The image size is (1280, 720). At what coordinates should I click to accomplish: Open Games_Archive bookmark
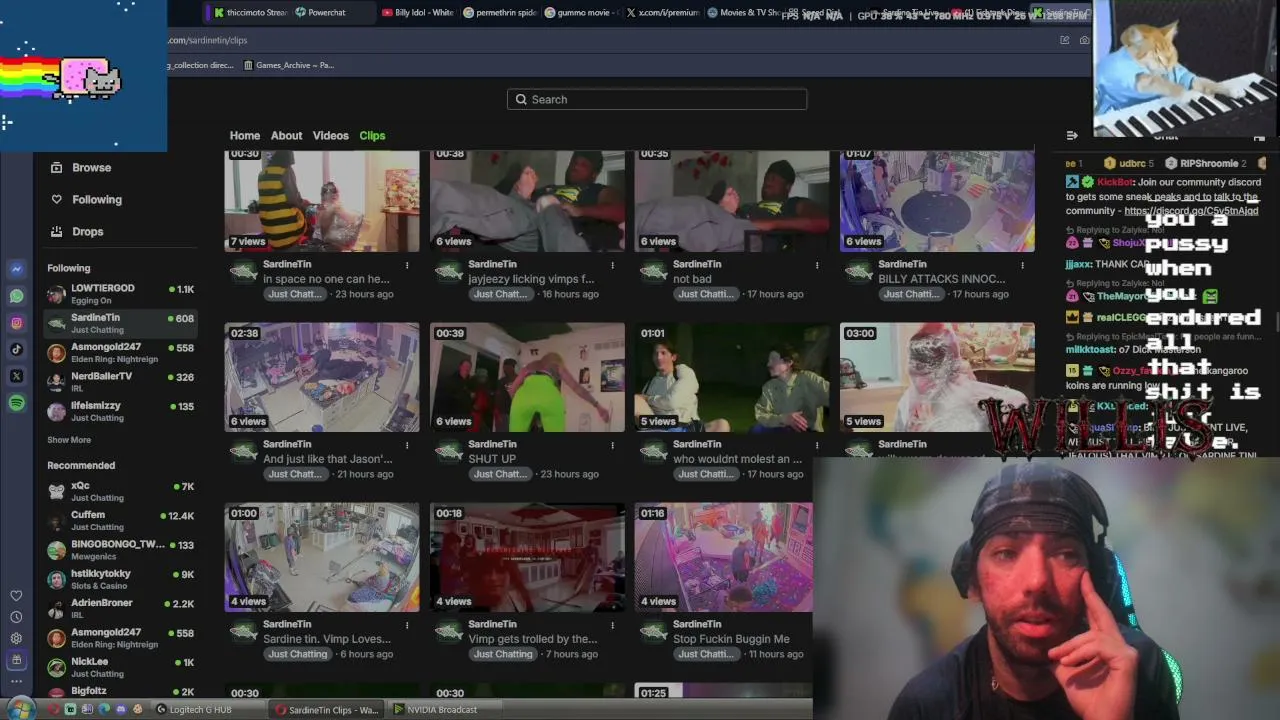(x=287, y=65)
